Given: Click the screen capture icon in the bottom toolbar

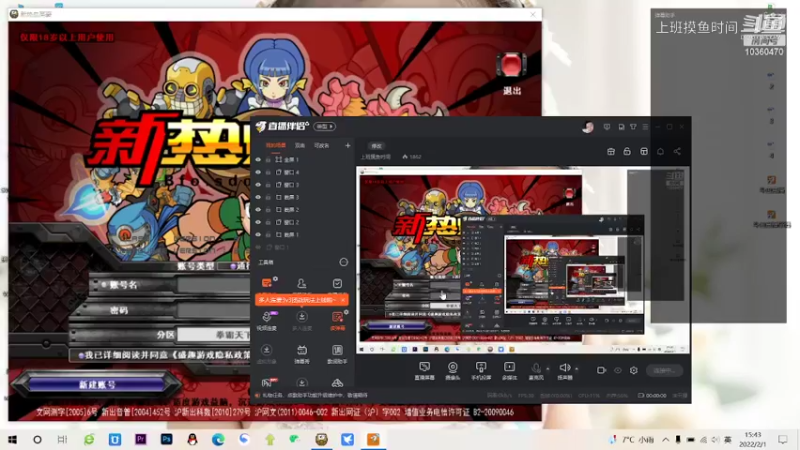Looking at the screenshot, I should 424,371.
